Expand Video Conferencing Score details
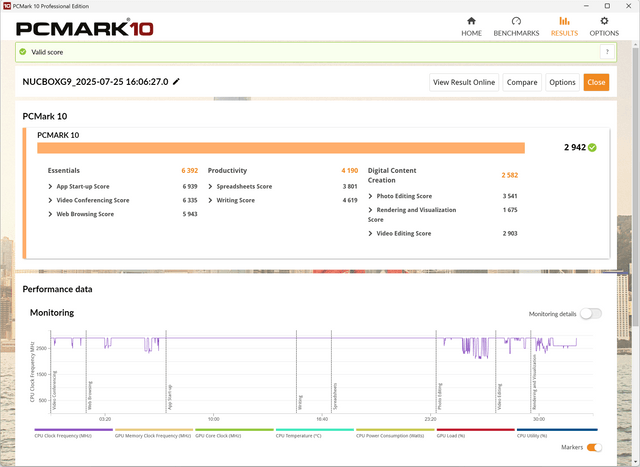 (50, 200)
